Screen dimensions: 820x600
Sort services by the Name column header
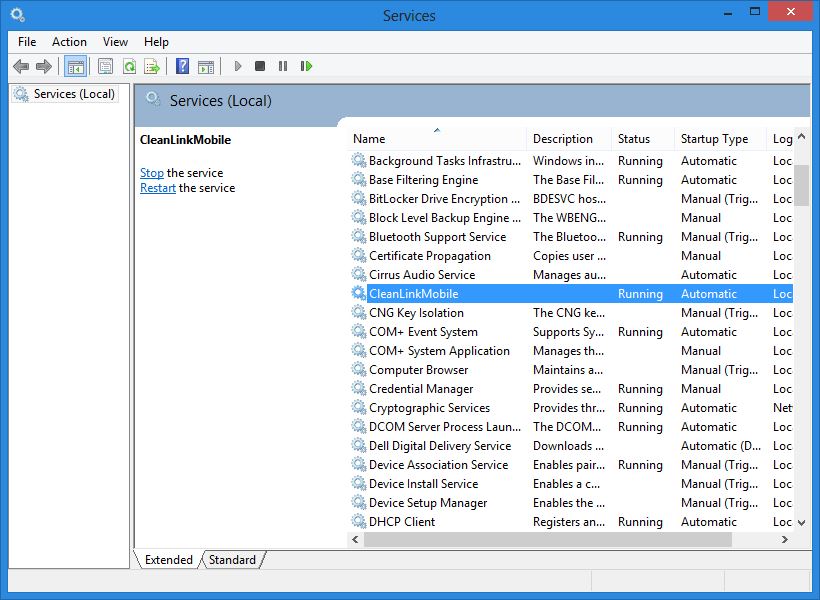coord(369,139)
